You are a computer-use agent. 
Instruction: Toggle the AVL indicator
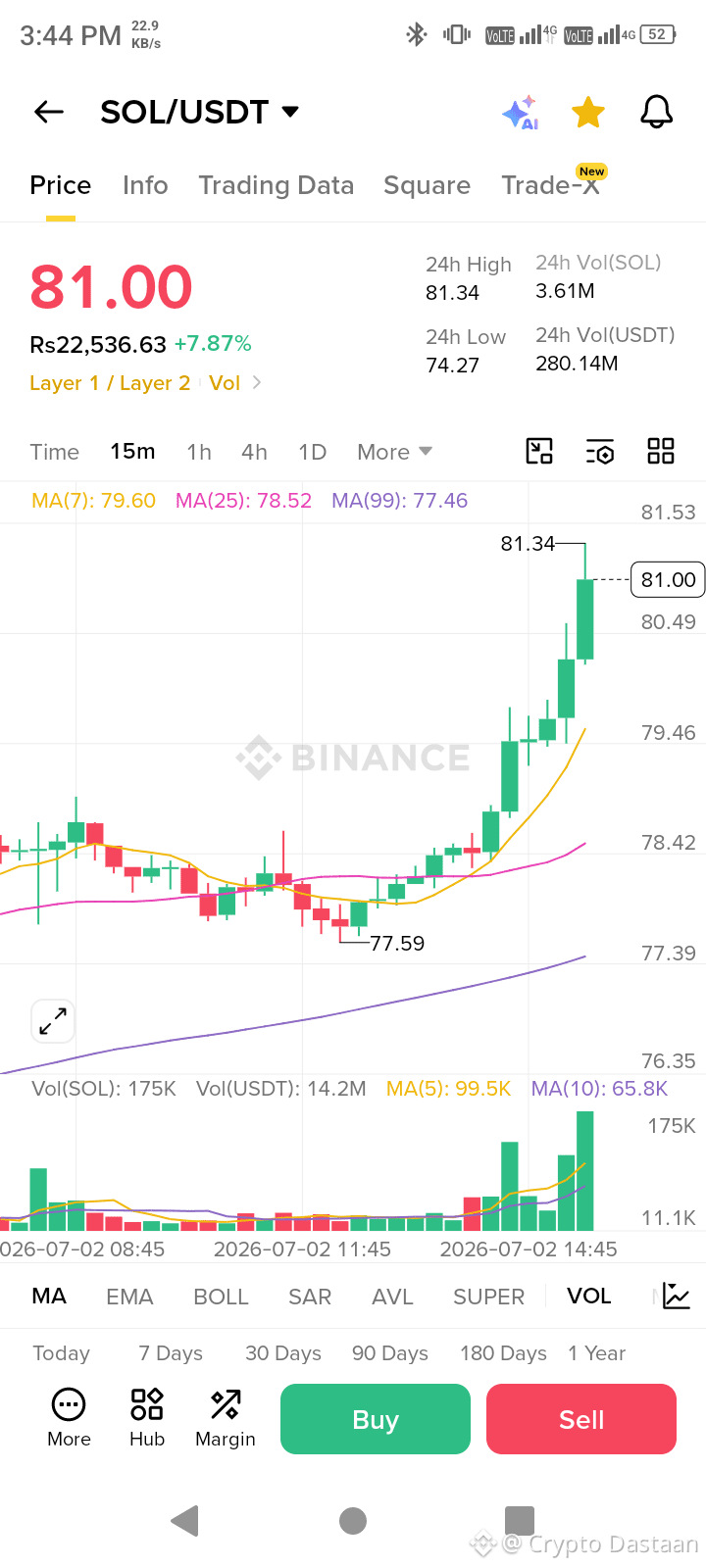392,1297
